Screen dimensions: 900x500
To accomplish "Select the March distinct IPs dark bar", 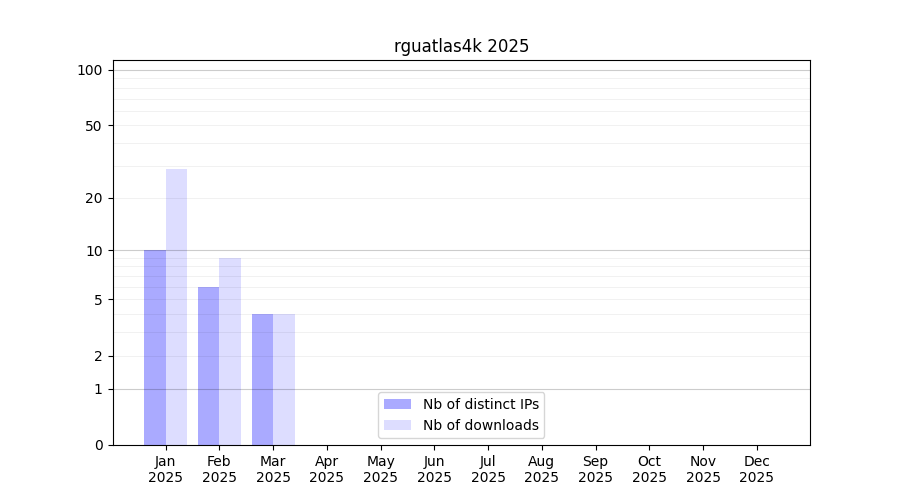I will pyautogui.click(x=262, y=379).
